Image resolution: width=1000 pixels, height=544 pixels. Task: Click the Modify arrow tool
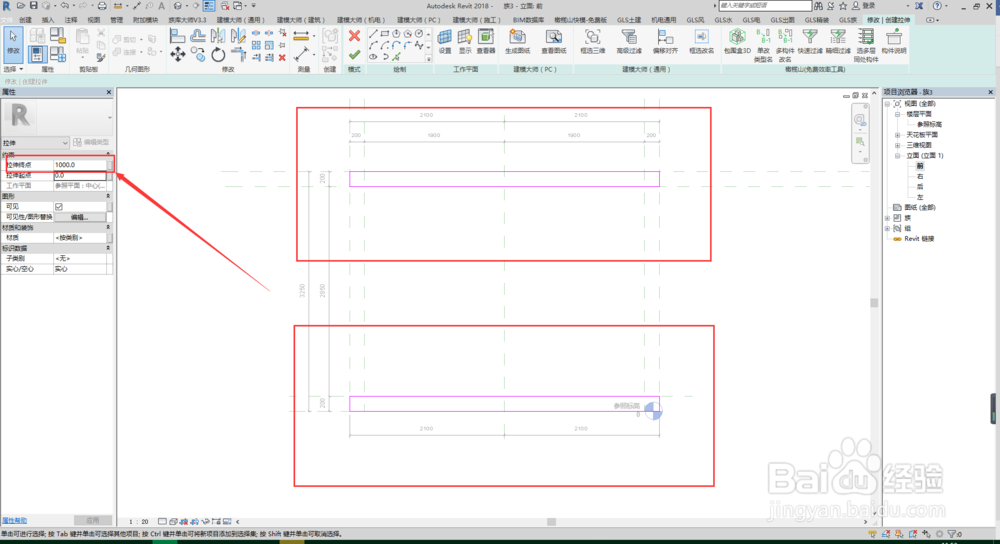tap(13, 43)
